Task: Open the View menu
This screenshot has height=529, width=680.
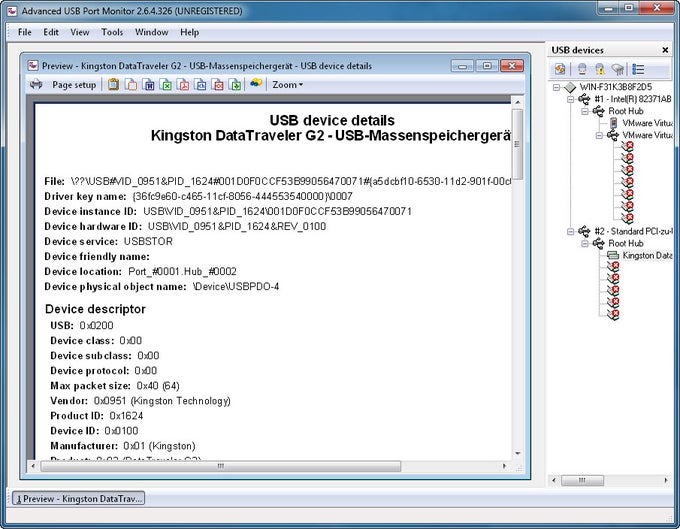Action: click(x=80, y=32)
